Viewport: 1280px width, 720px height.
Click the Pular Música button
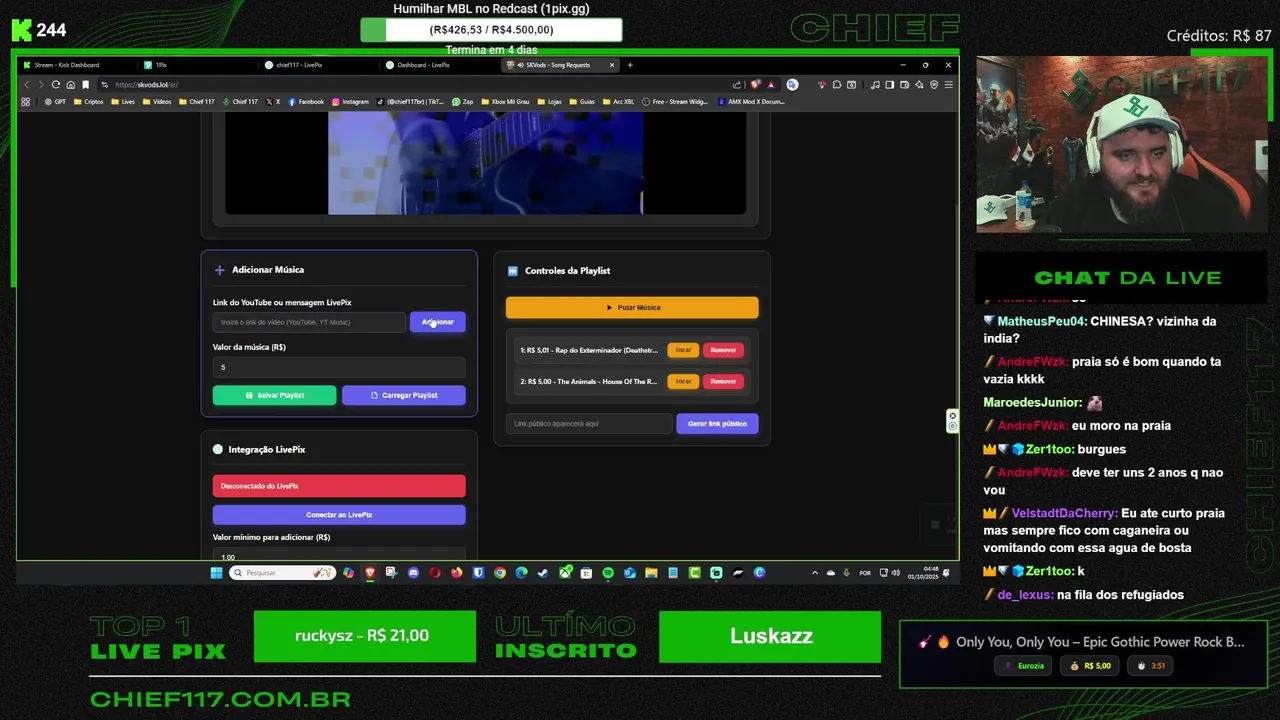point(632,307)
